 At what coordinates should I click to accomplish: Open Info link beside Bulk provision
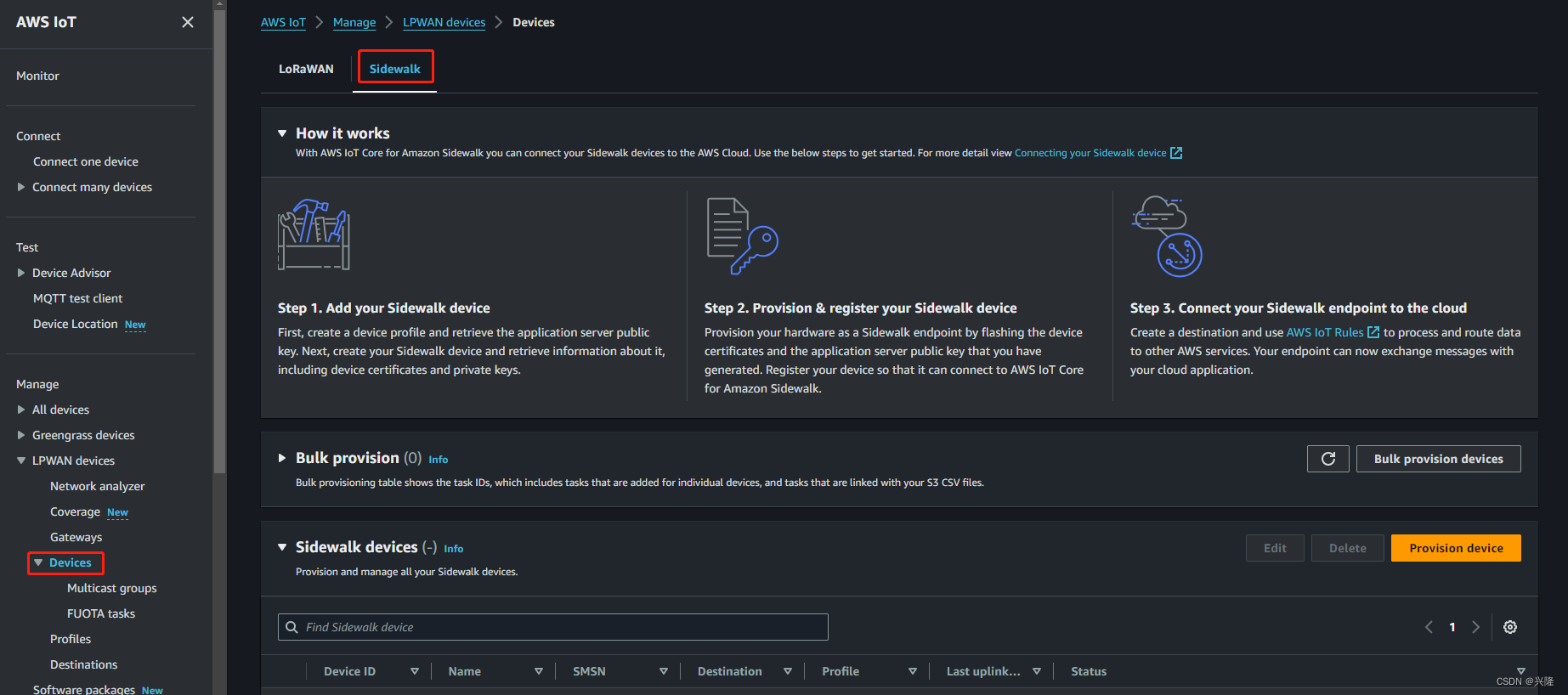pos(438,460)
